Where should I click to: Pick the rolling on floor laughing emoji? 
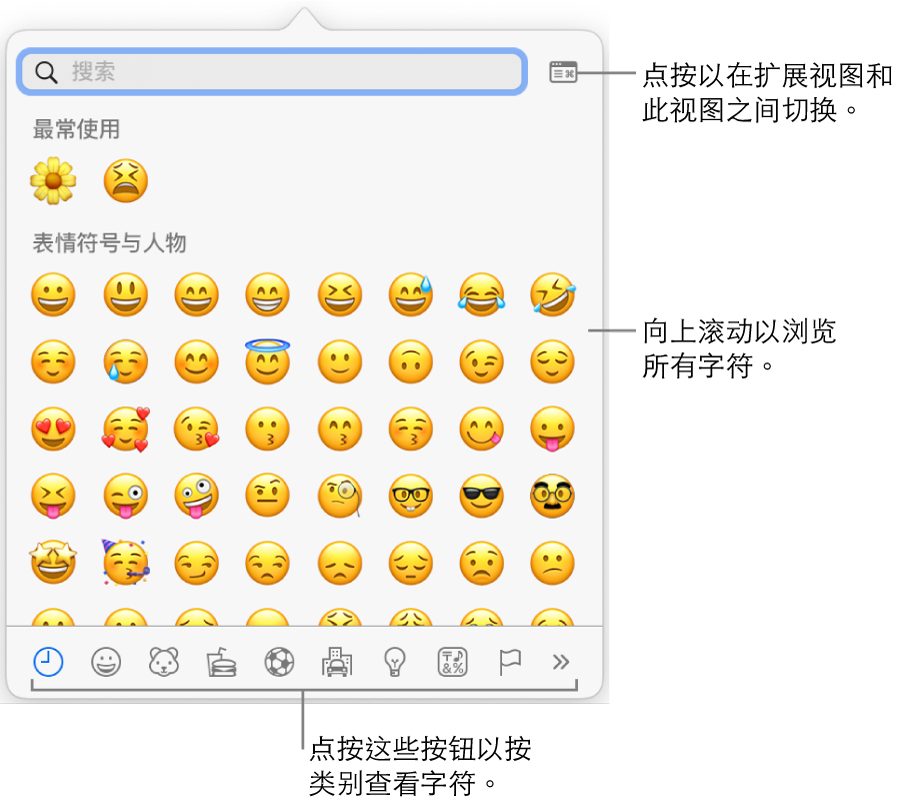552,295
